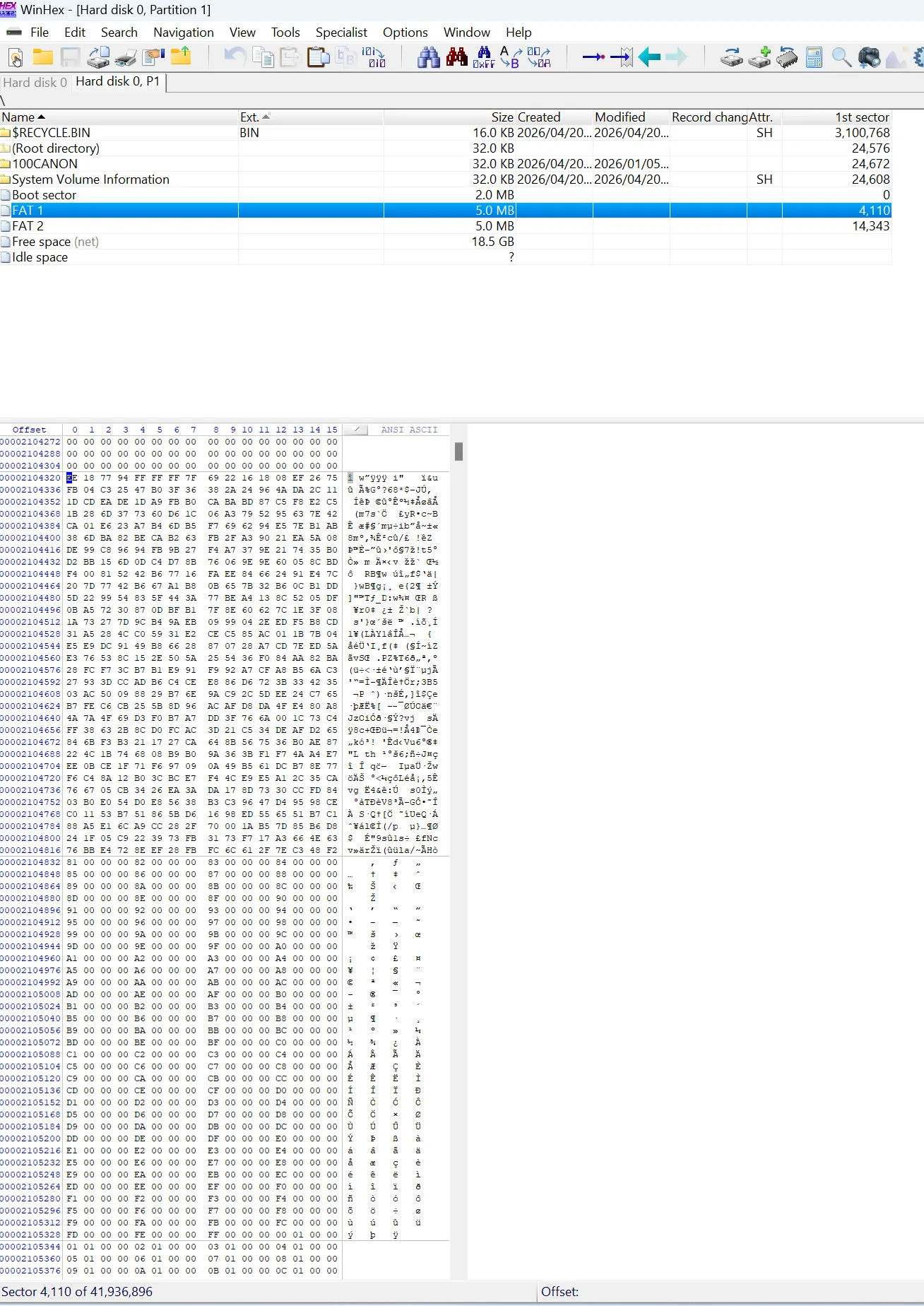Open the Tools menu
924x1306 pixels.
[285, 33]
